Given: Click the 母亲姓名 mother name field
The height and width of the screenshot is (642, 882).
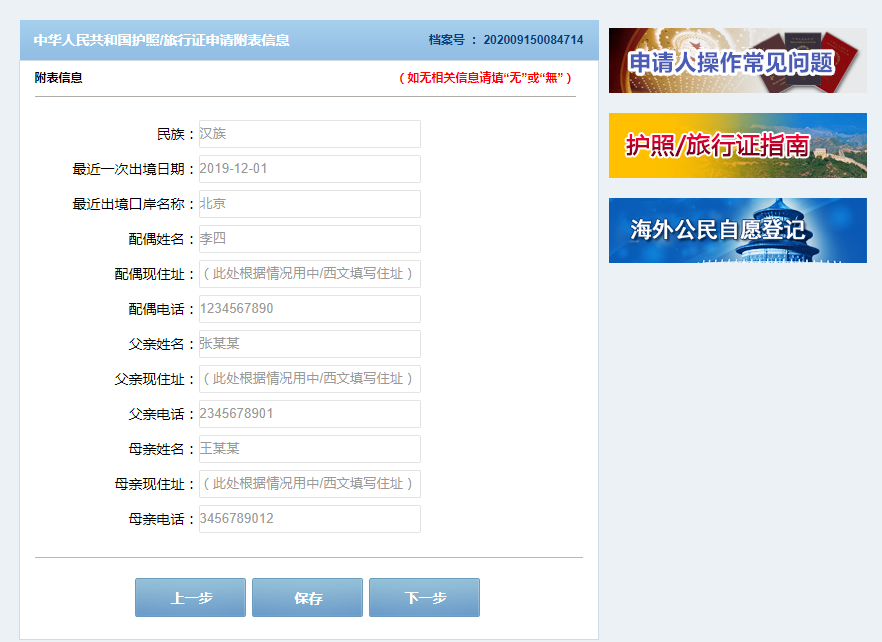Looking at the screenshot, I should [x=310, y=449].
